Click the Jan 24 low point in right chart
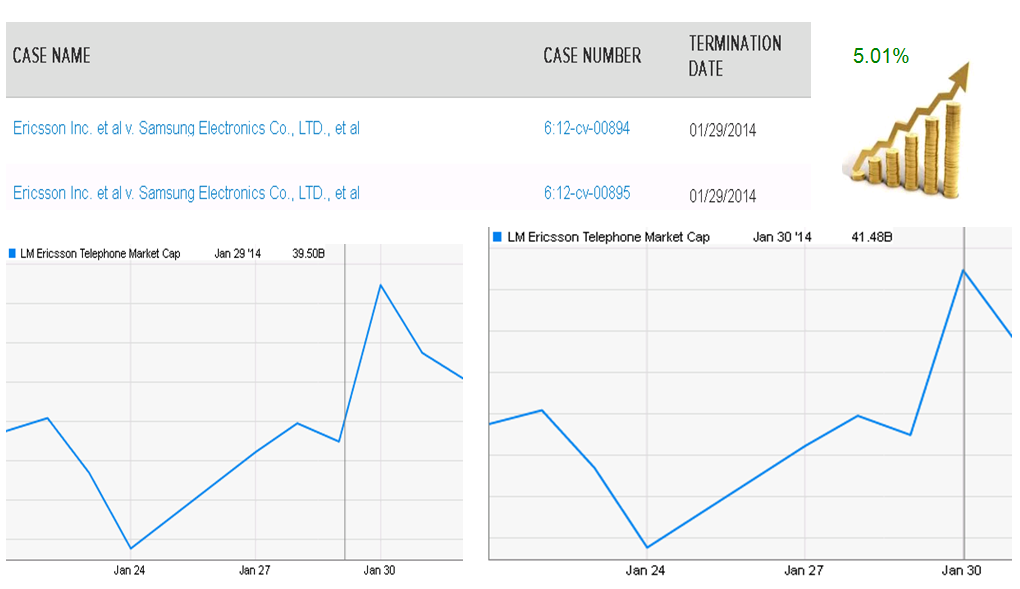The width and height of the screenshot is (1020, 589). click(x=647, y=547)
